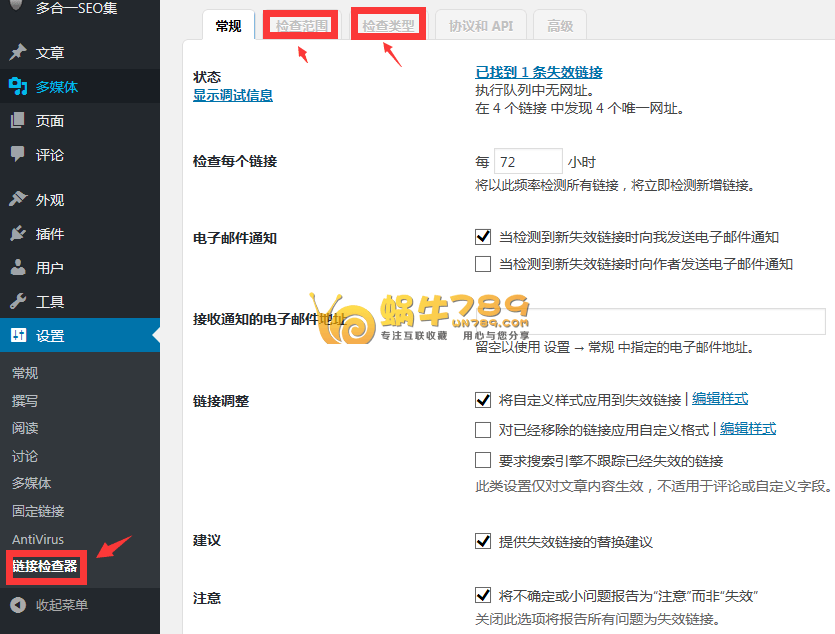Toggle 当检测到新失效链接时向我发送电子邮件通知 checkbox
Viewport: 835px width, 634px height.
pyautogui.click(x=484, y=237)
